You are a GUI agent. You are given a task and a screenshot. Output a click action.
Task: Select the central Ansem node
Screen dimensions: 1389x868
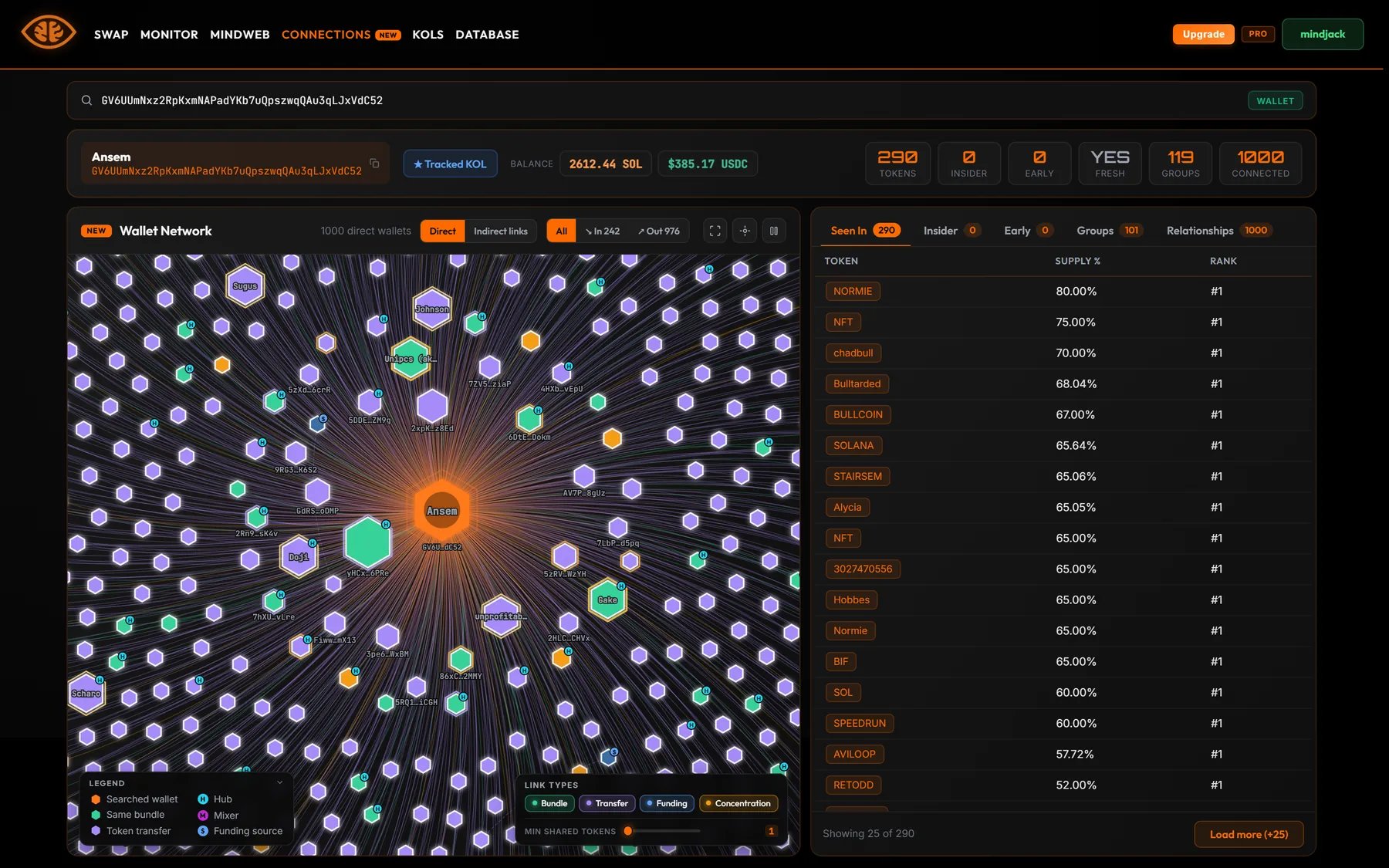(442, 510)
